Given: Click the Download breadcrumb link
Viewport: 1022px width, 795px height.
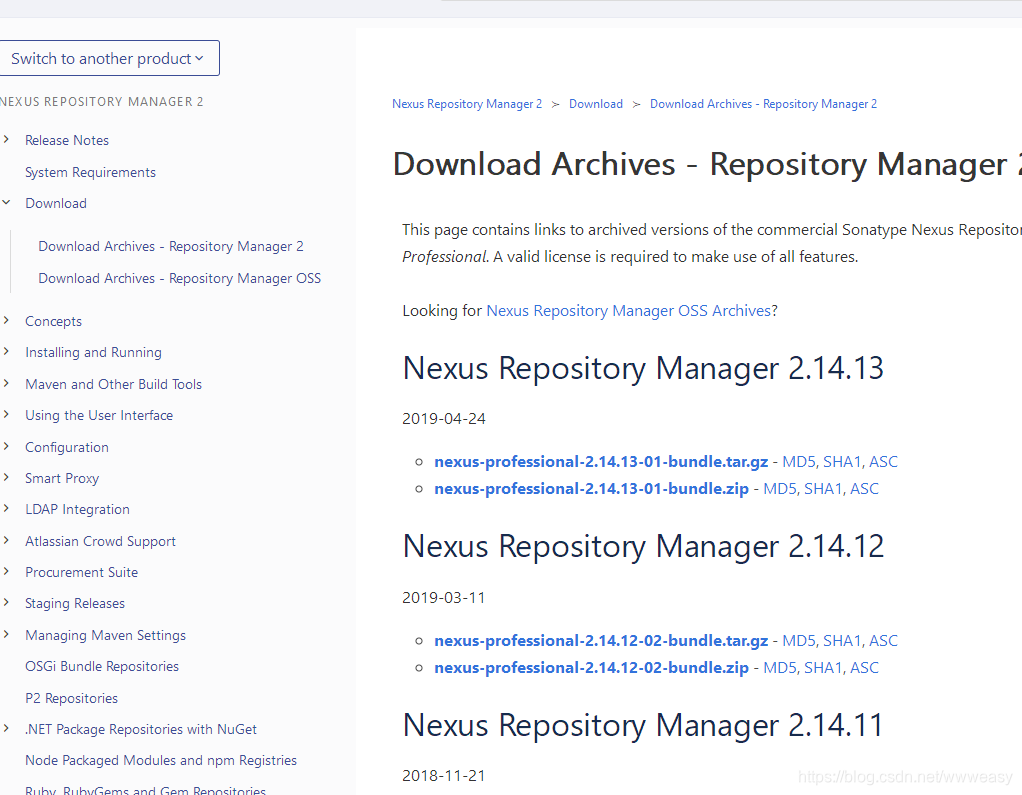Looking at the screenshot, I should coord(596,104).
